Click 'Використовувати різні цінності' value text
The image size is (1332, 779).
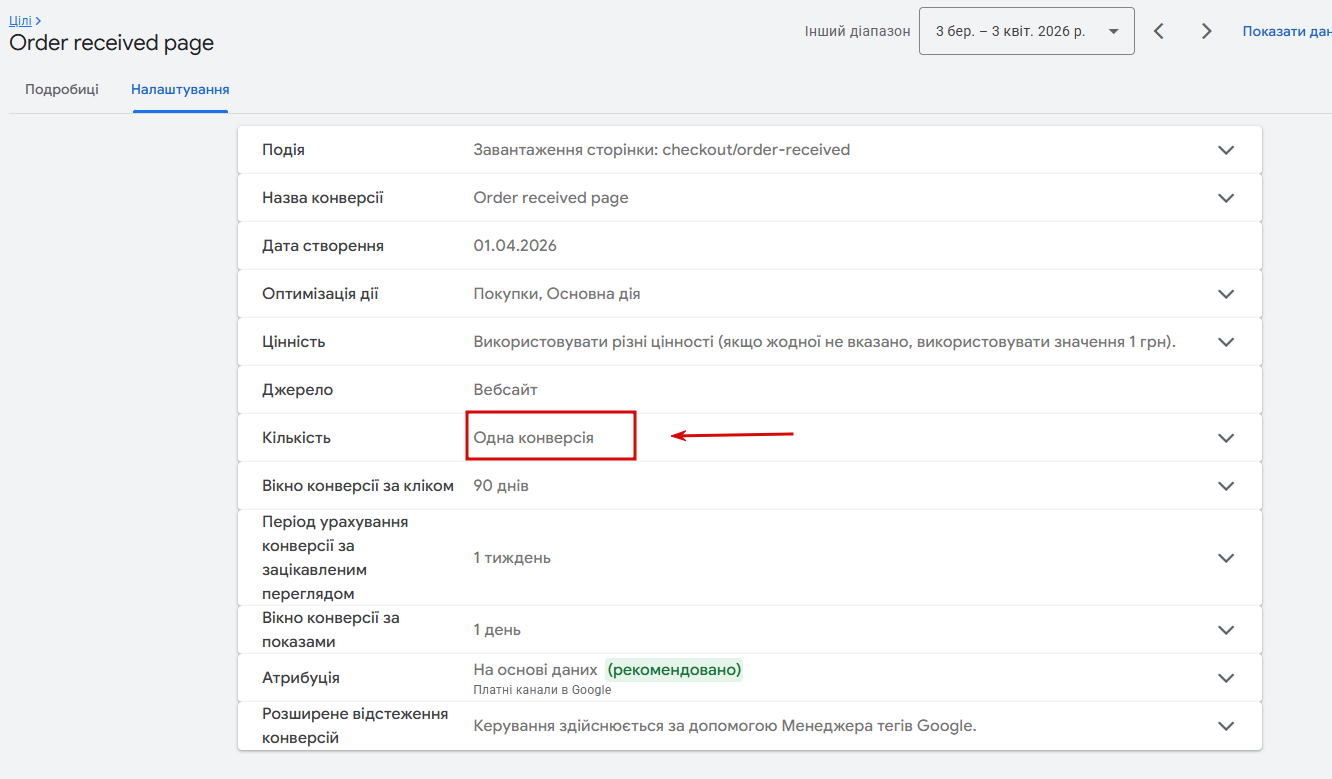point(824,342)
